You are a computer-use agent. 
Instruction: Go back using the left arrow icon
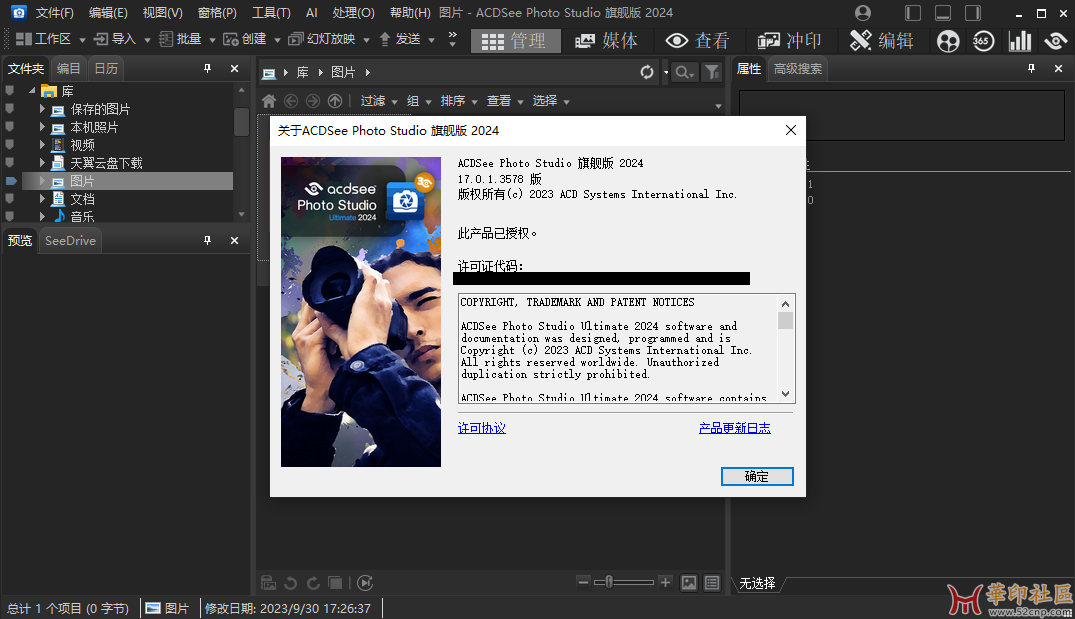[291, 101]
